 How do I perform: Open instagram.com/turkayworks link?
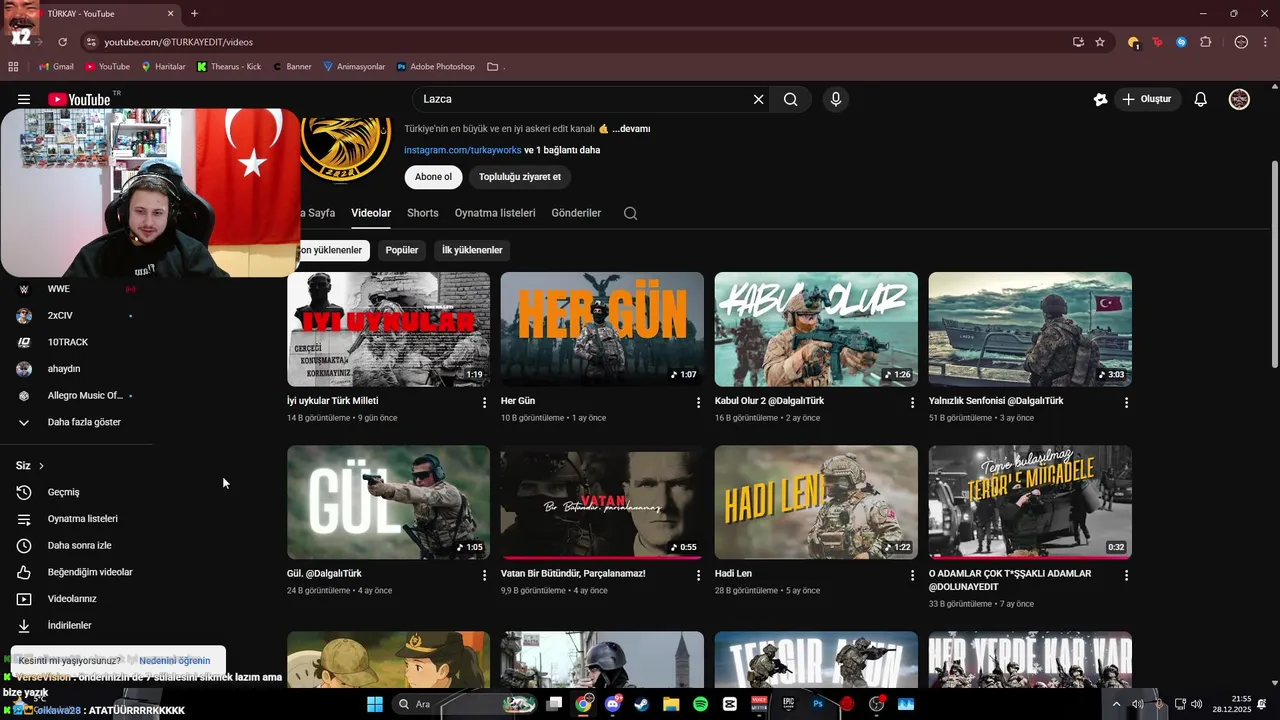[463, 150]
